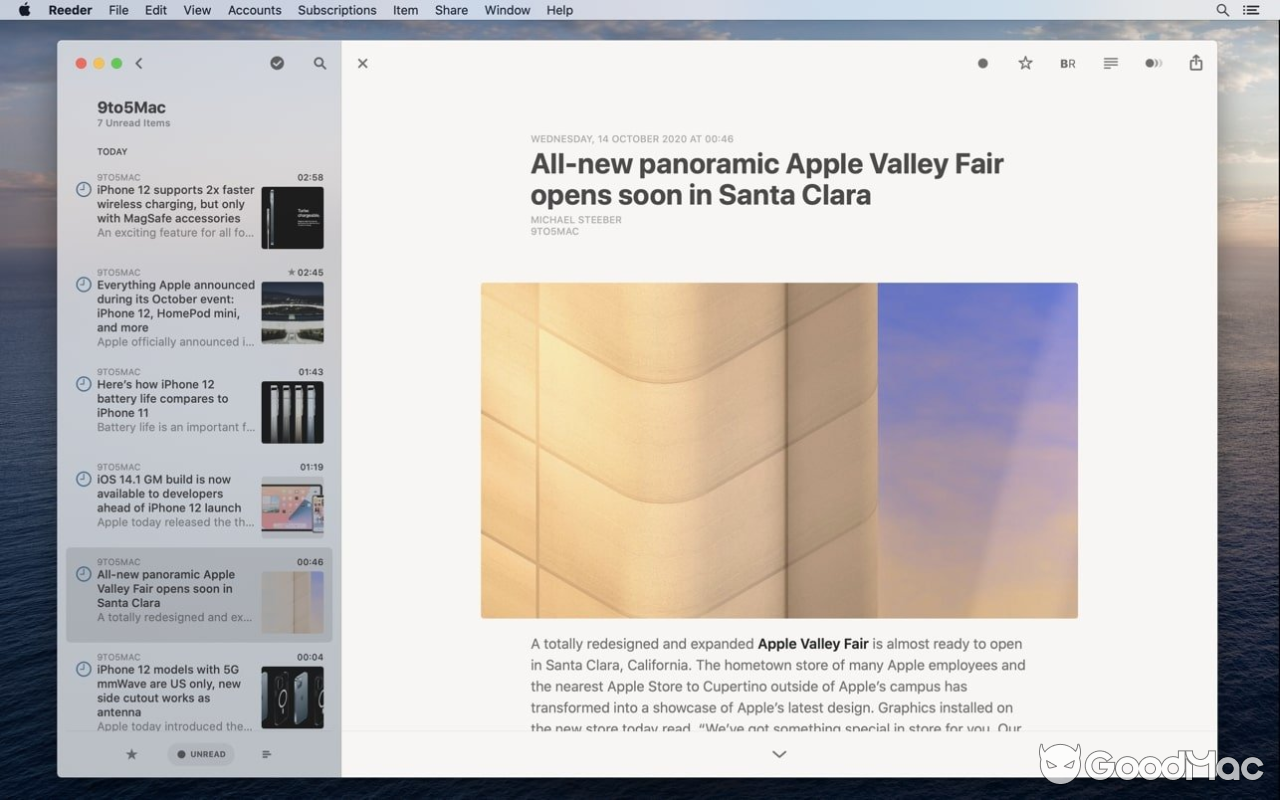
Task: Open Bionic Reading mode via BR icon
Action: (x=1067, y=63)
